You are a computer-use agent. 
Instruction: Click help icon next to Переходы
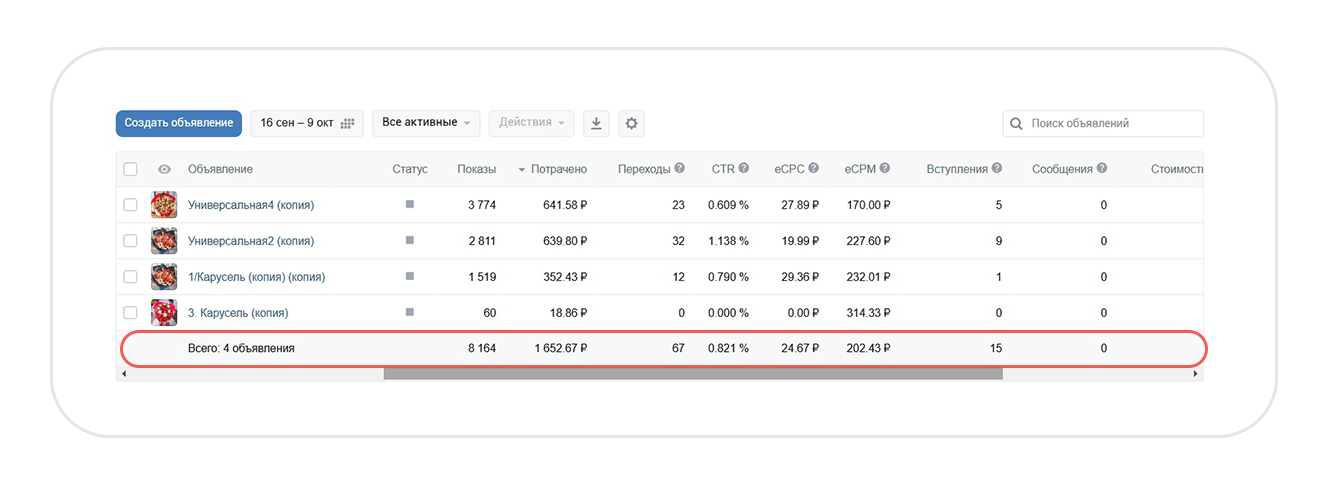(x=680, y=169)
